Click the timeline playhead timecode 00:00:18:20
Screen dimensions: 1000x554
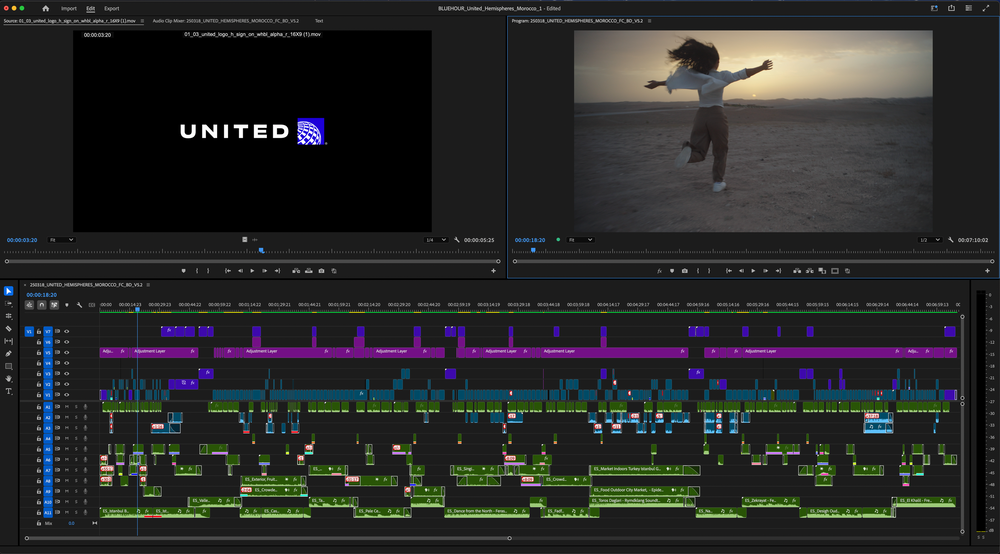[x=41, y=295]
